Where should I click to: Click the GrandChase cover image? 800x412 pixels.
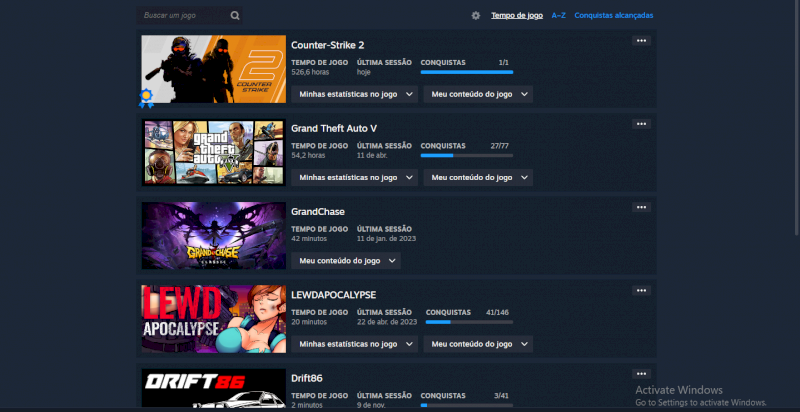coord(214,236)
